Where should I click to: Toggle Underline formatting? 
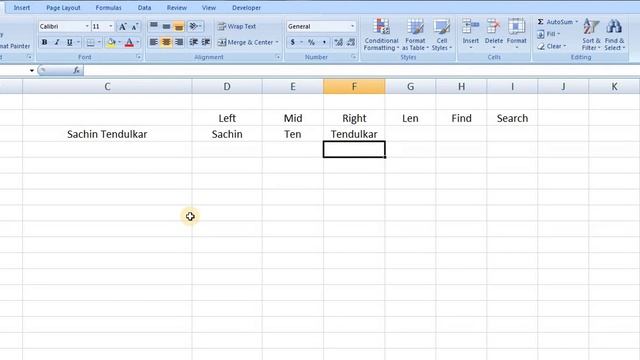point(70,42)
